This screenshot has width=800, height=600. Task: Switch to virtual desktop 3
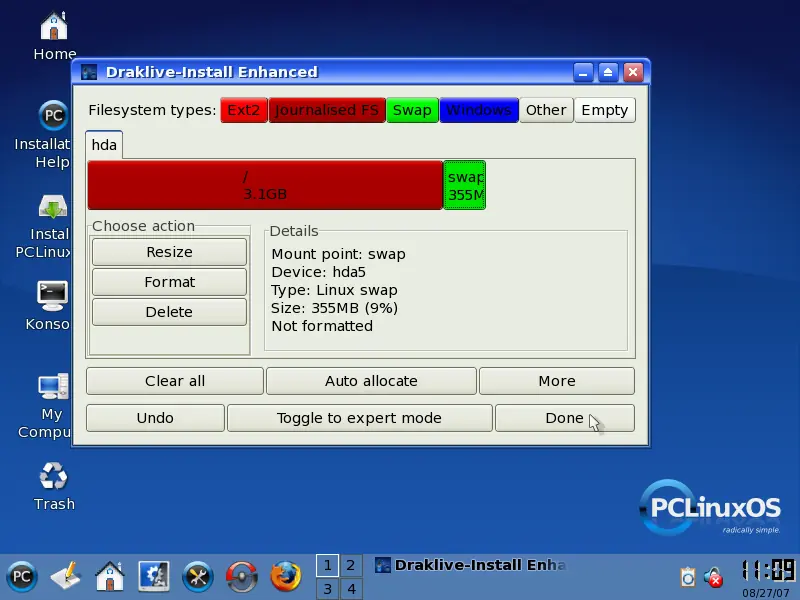[x=327, y=589]
